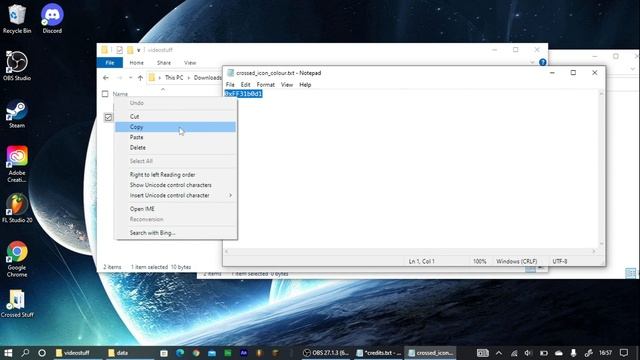Go up one folder in Explorer
This screenshot has width=640, height=360.
tap(140, 78)
